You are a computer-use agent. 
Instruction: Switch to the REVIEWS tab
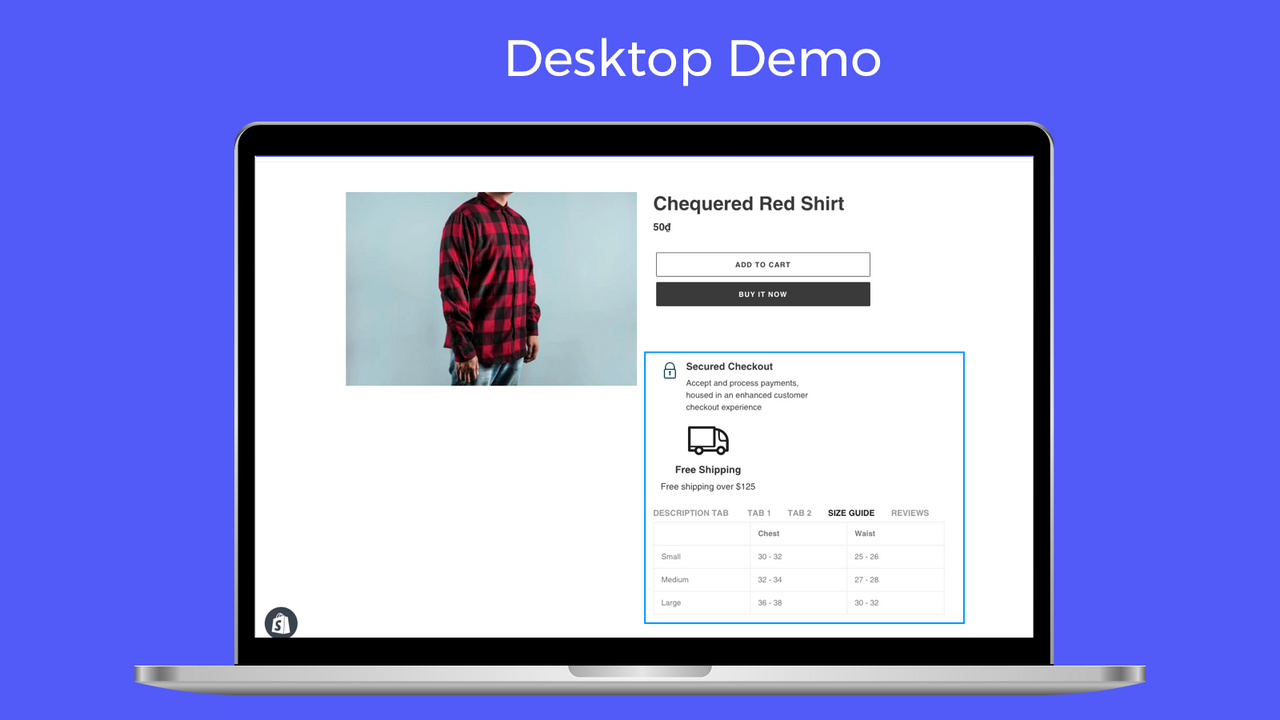(909, 512)
